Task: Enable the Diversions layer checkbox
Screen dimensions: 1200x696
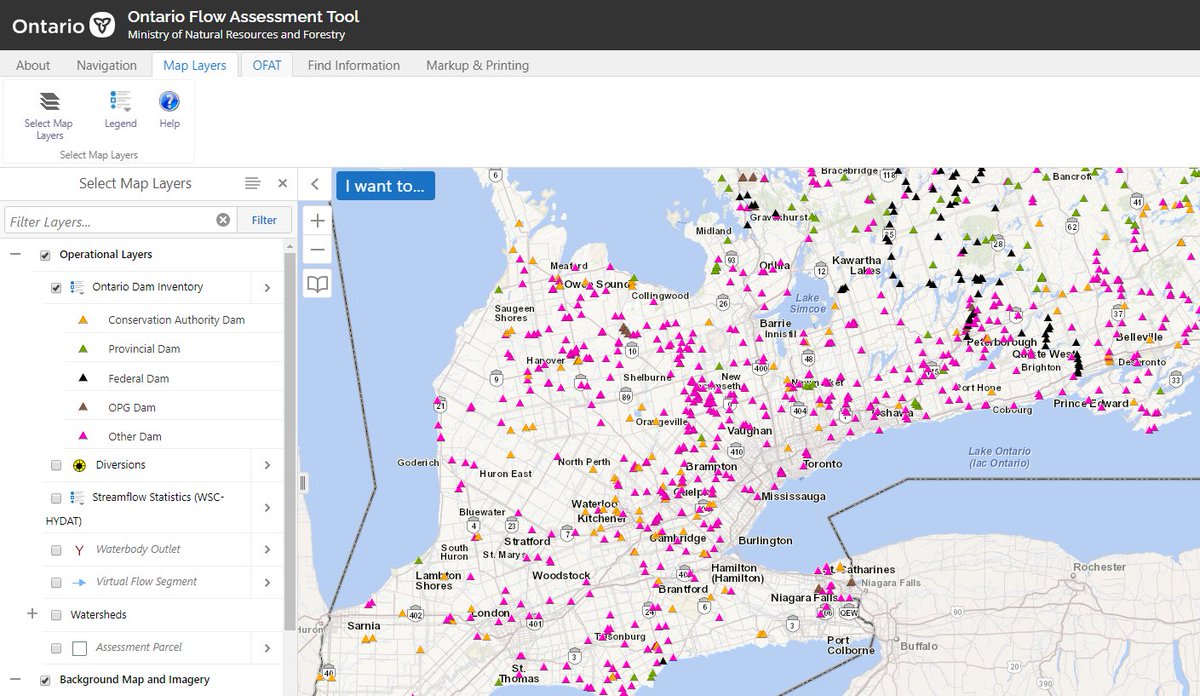Action: coord(56,465)
